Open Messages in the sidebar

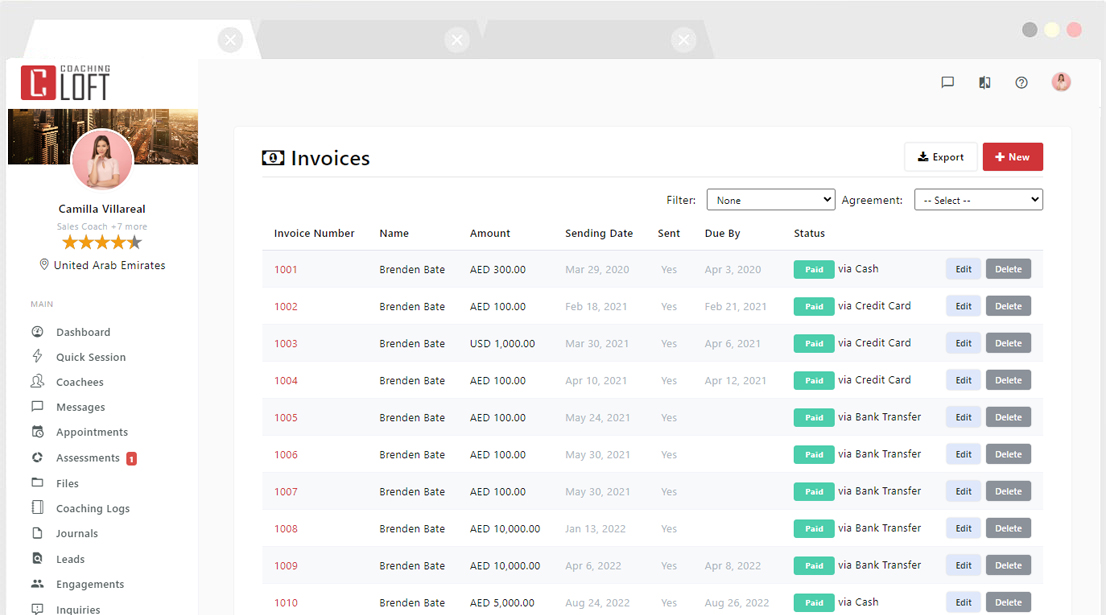pos(80,407)
